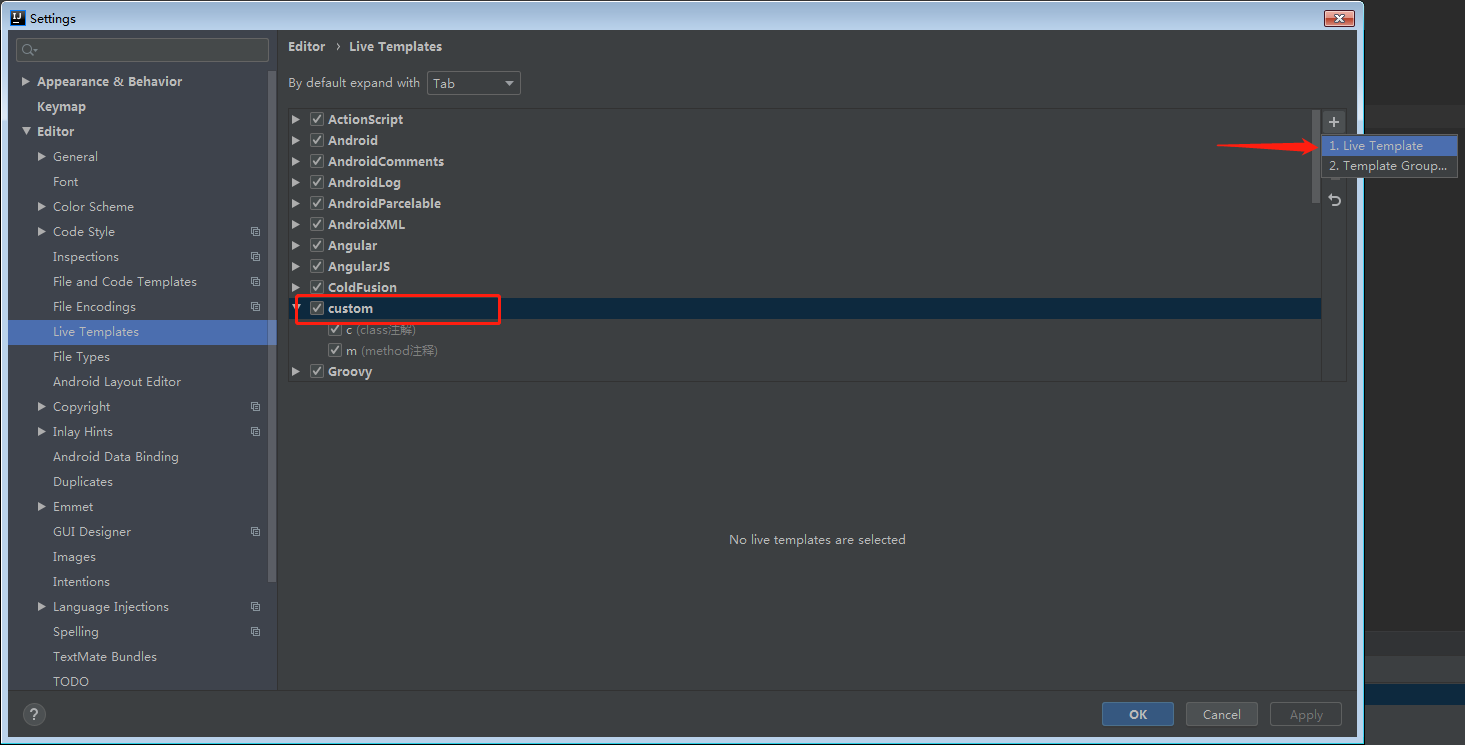The width and height of the screenshot is (1465, 745).
Task: Click the OK button
Action: click(x=1138, y=714)
